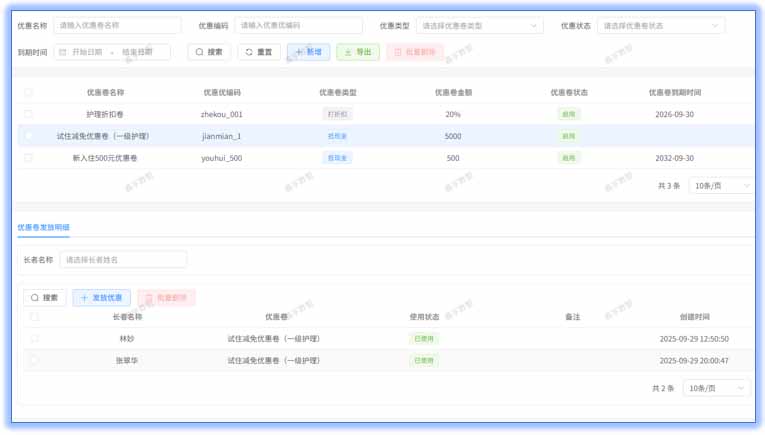Click the calendar icon in the 到期时间 date field

[x=63, y=52]
